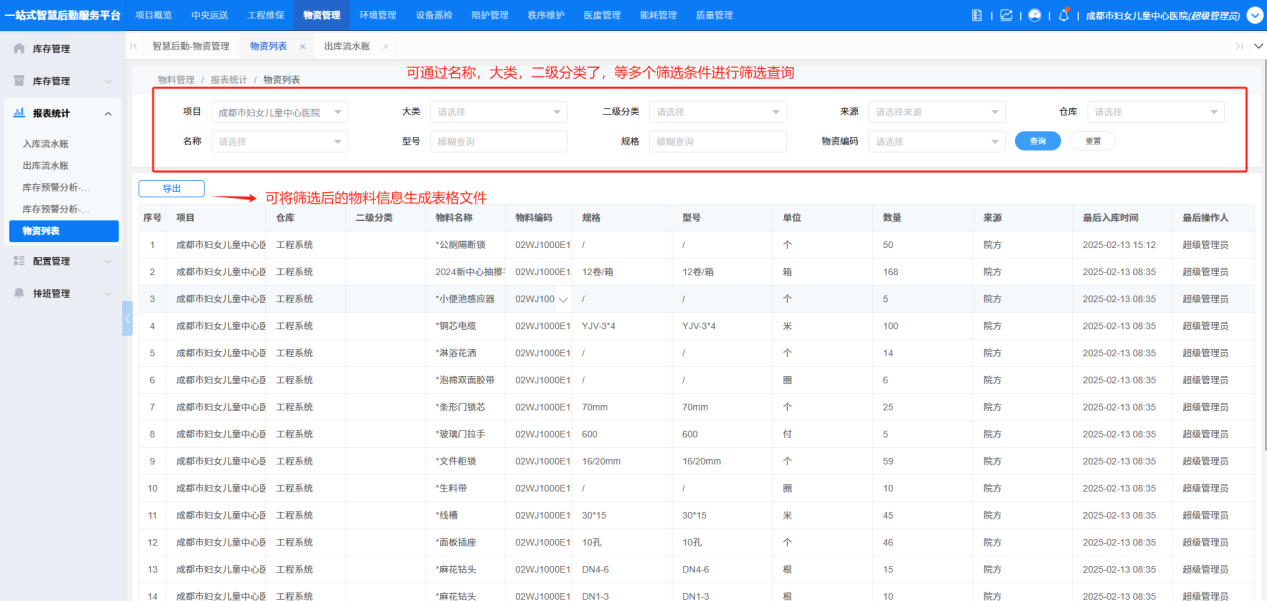Open 秩序维护 in the top navigation
This screenshot has height=601, width=1267.
tap(545, 15)
